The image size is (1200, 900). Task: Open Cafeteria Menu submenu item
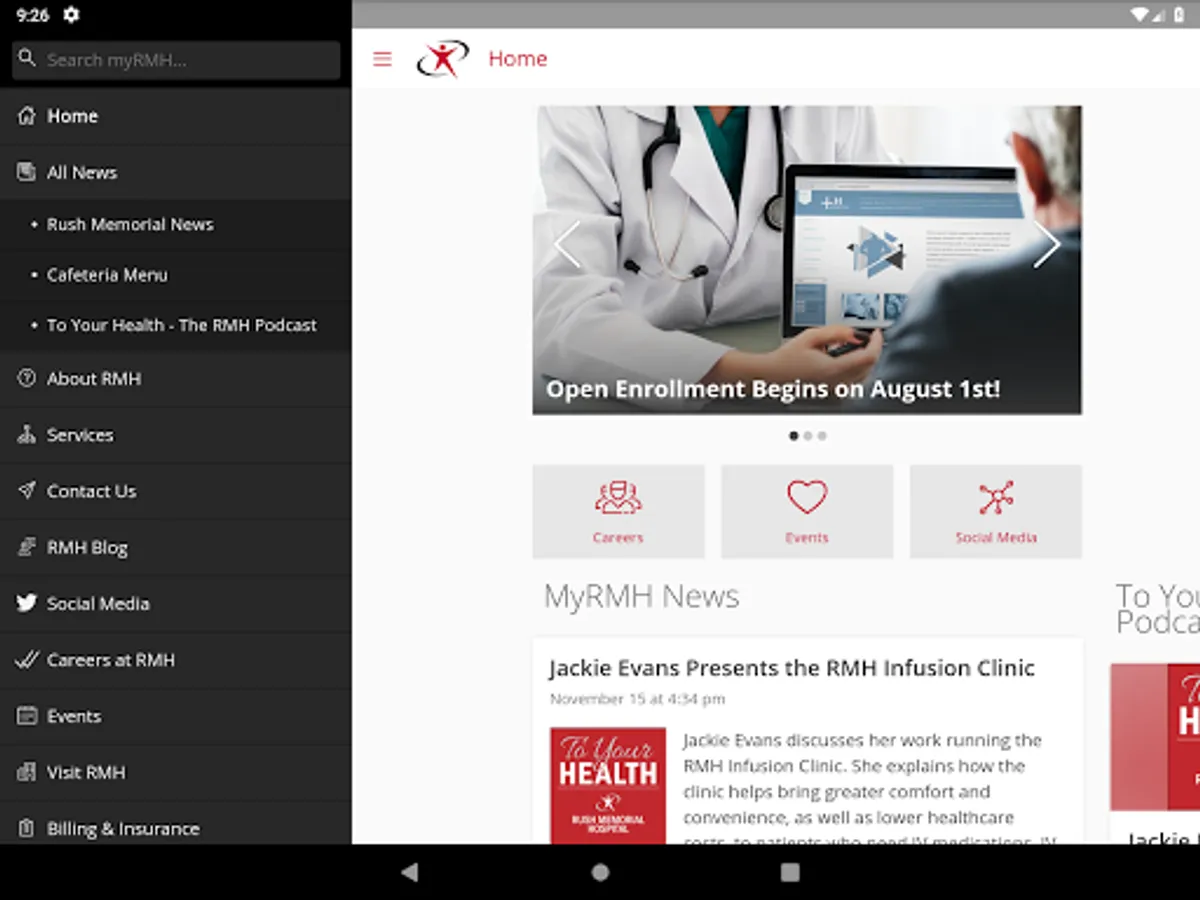175,275
